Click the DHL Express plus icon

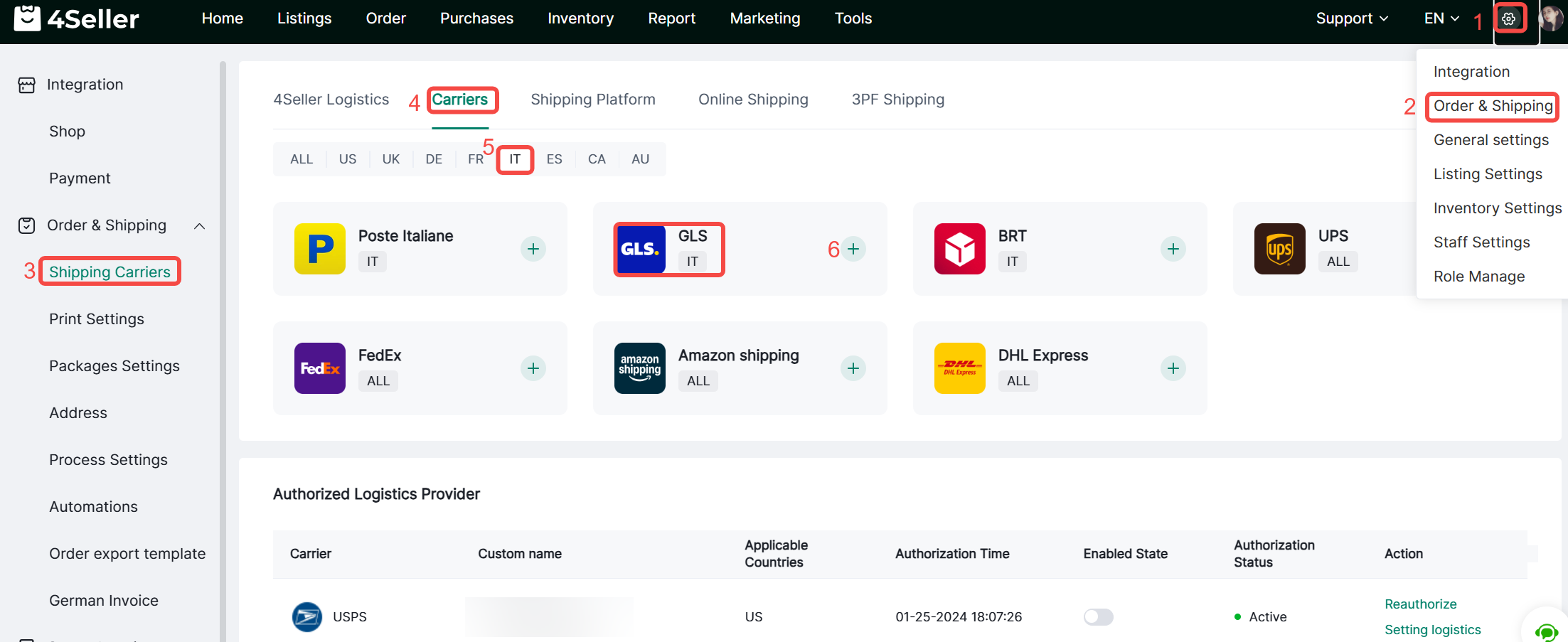click(1173, 368)
